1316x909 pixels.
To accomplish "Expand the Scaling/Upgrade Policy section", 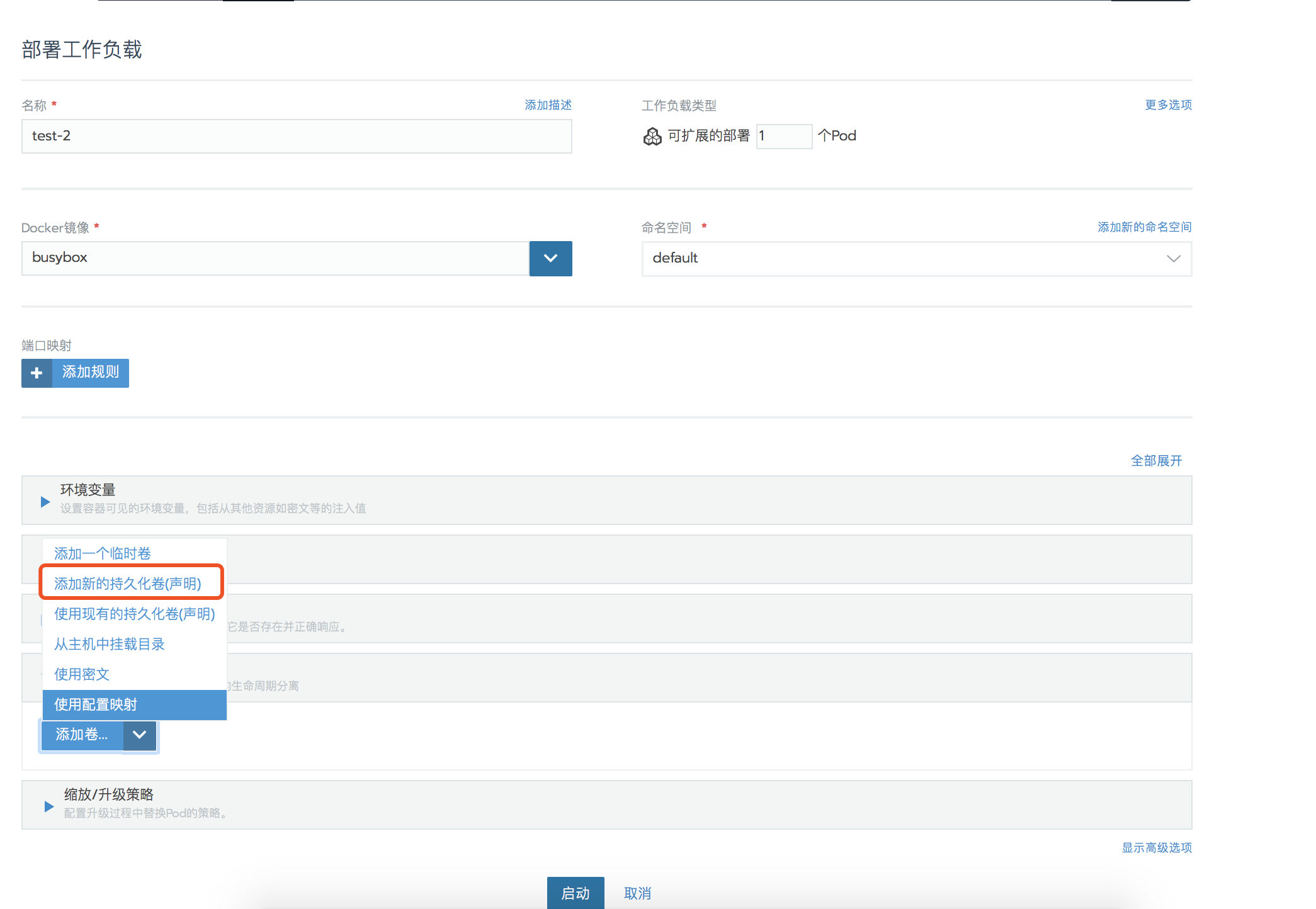I will [49, 806].
